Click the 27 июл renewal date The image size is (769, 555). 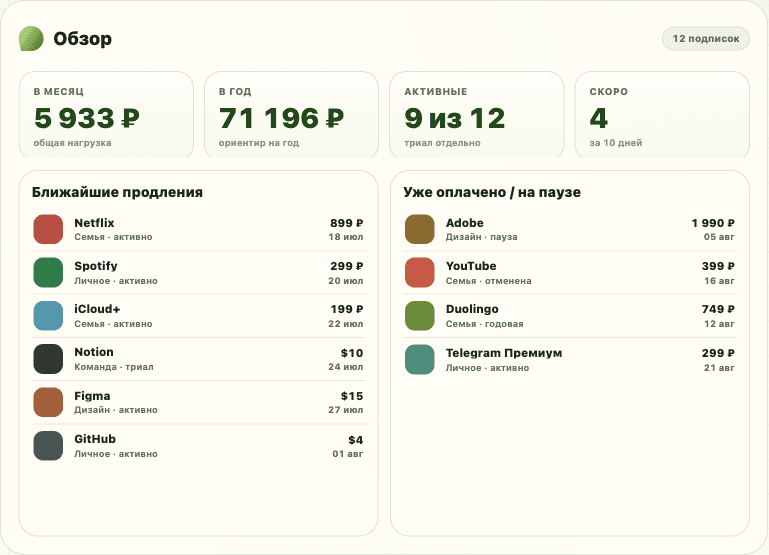tap(346, 410)
